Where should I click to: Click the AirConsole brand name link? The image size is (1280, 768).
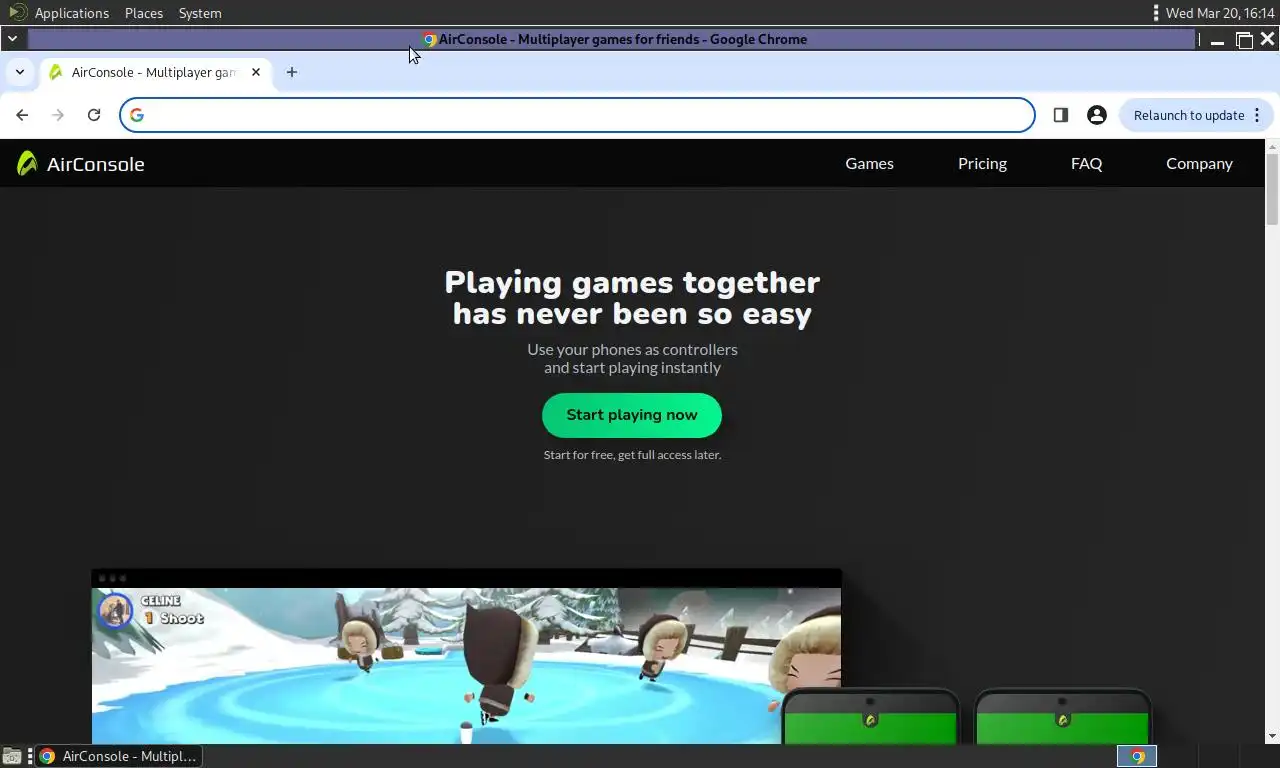pos(95,164)
